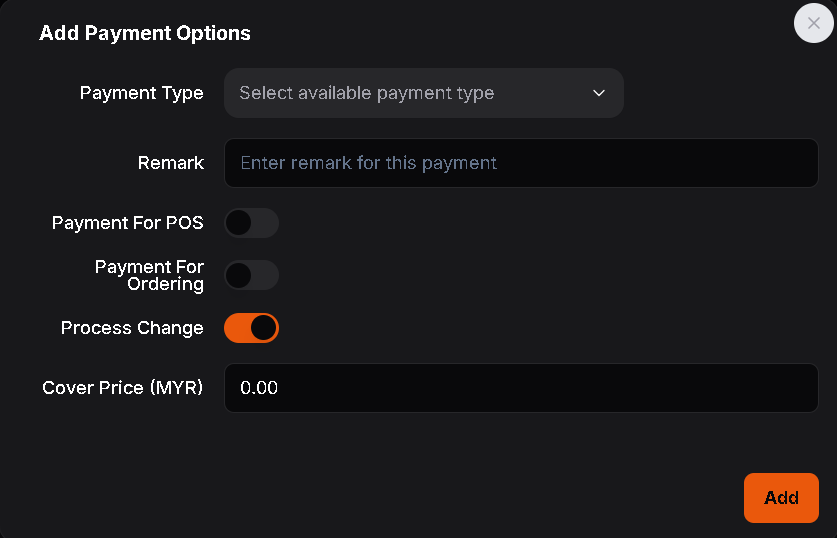Screen dimensions: 837x538
Task: Turn on Payment For Ordering switch
Action: click(251, 275)
